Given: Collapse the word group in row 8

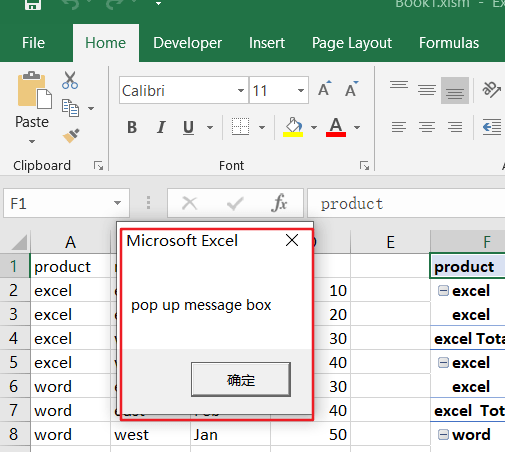Looking at the screenshot, I should 443,435.
